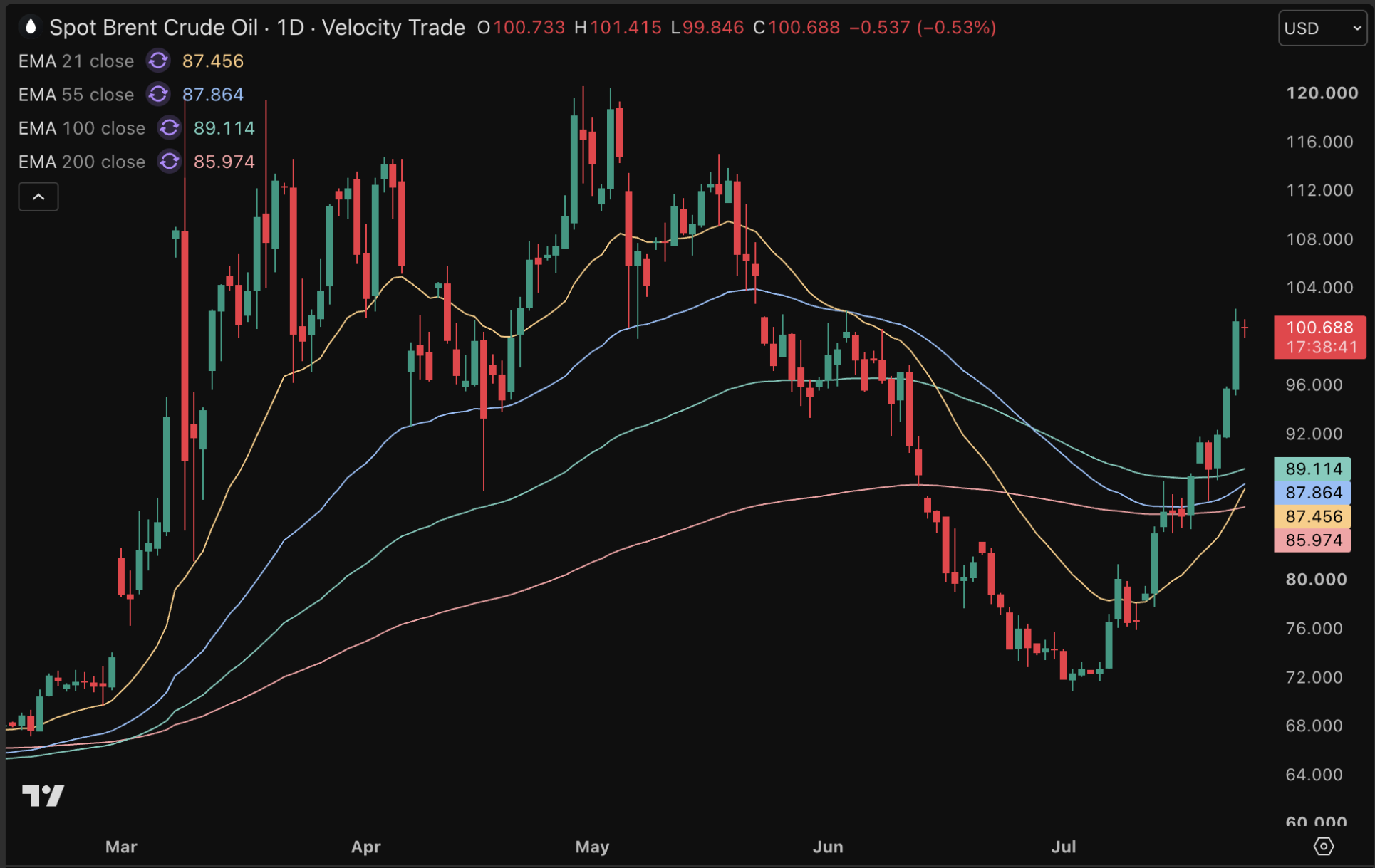
Task: Click the 87.864 blue EMA price tag
Action: coord(1312,493)
